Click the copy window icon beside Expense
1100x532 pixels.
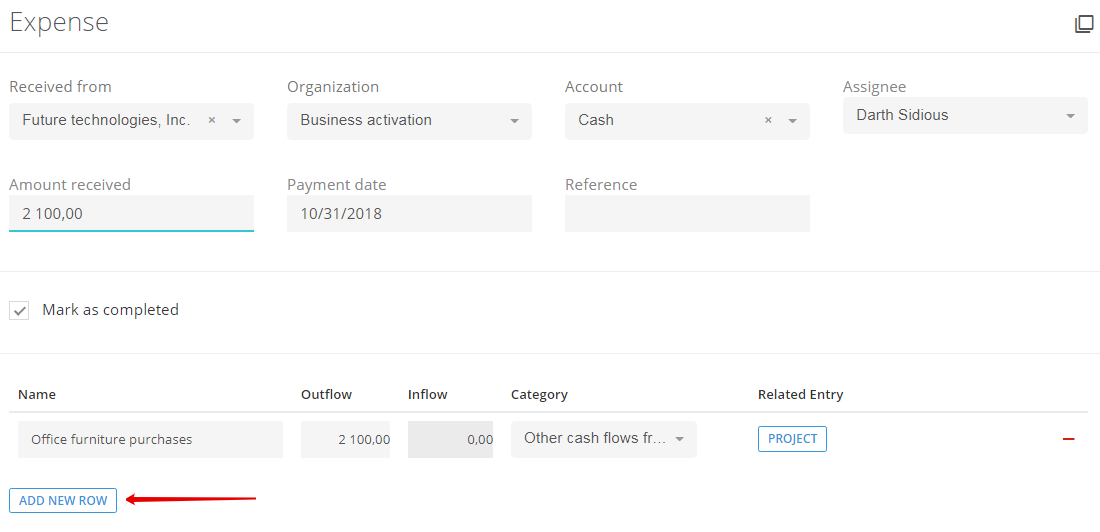[x=1084, y=24]
